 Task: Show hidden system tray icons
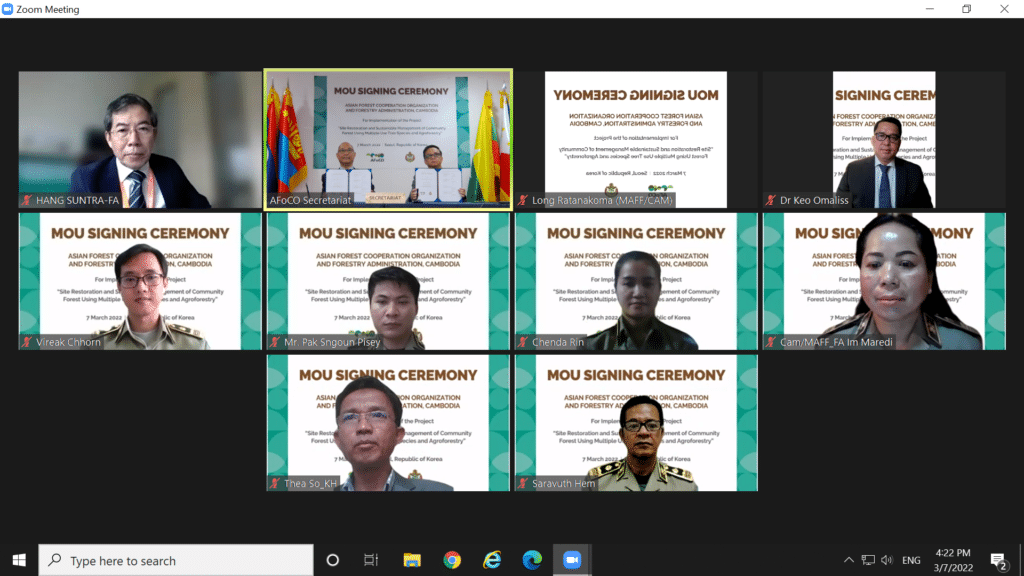pyautogui.click(x=848, y=560)
